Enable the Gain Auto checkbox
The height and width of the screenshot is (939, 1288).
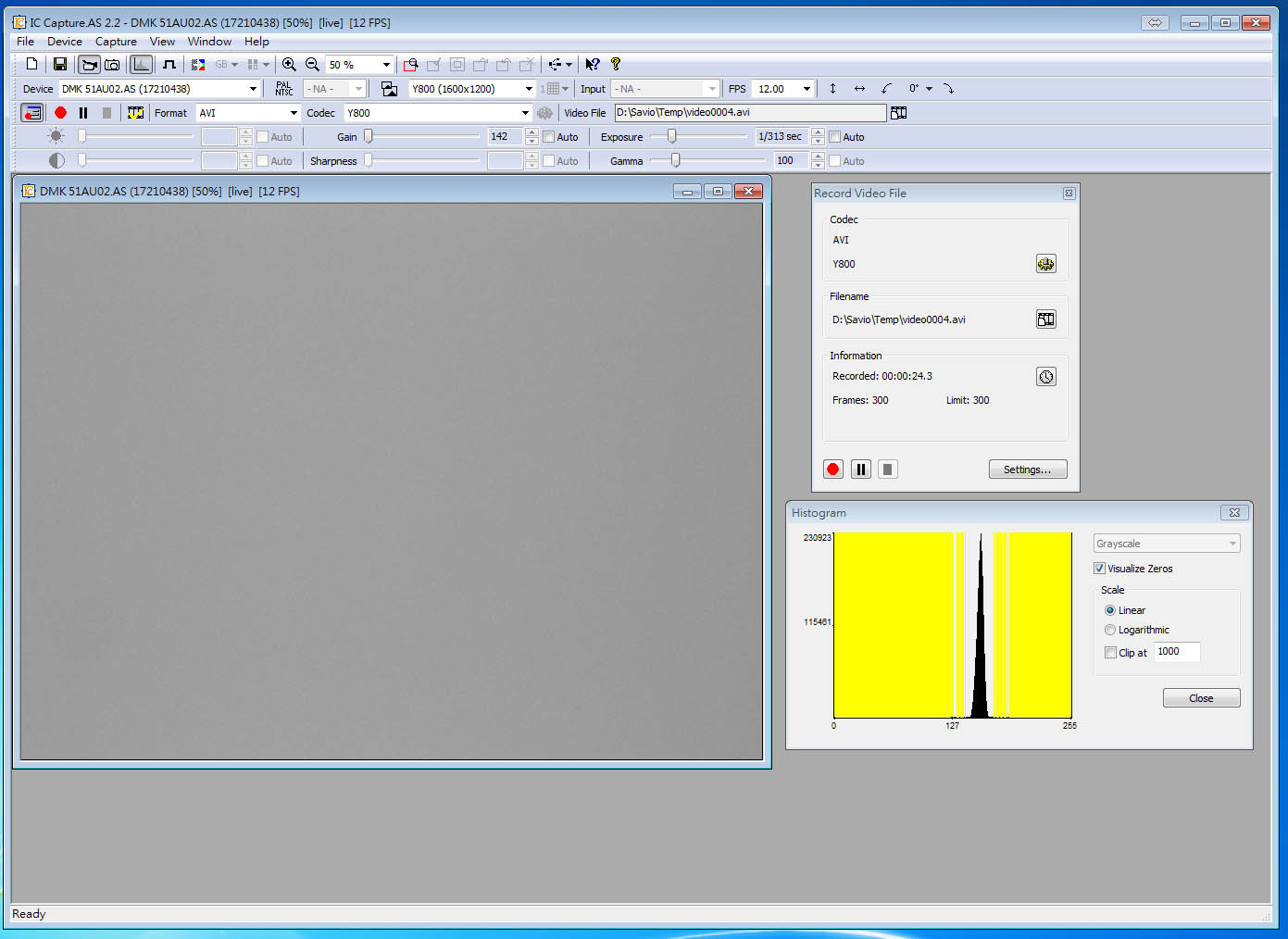(549, 137)
